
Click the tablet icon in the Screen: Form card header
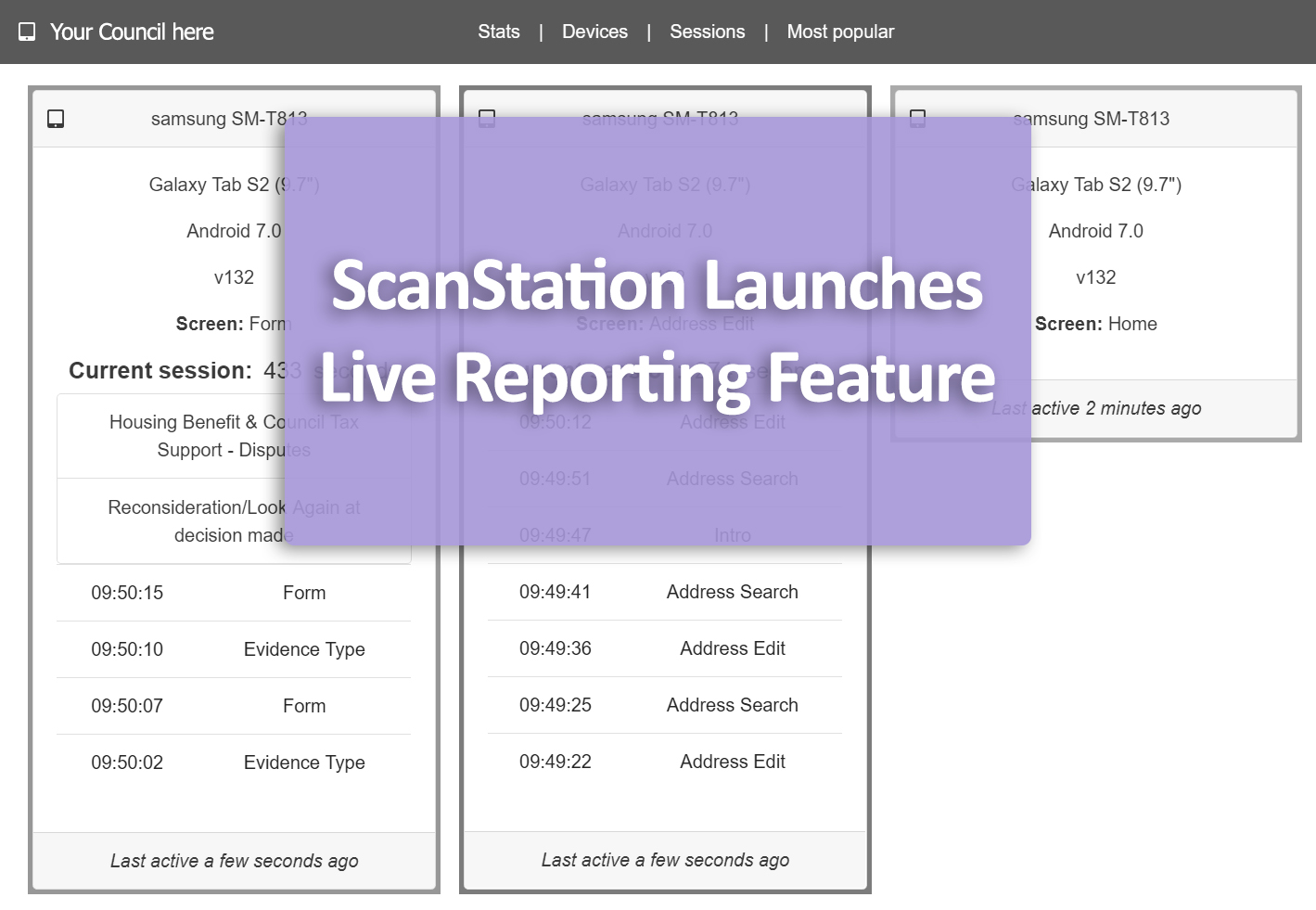[56, 119]
